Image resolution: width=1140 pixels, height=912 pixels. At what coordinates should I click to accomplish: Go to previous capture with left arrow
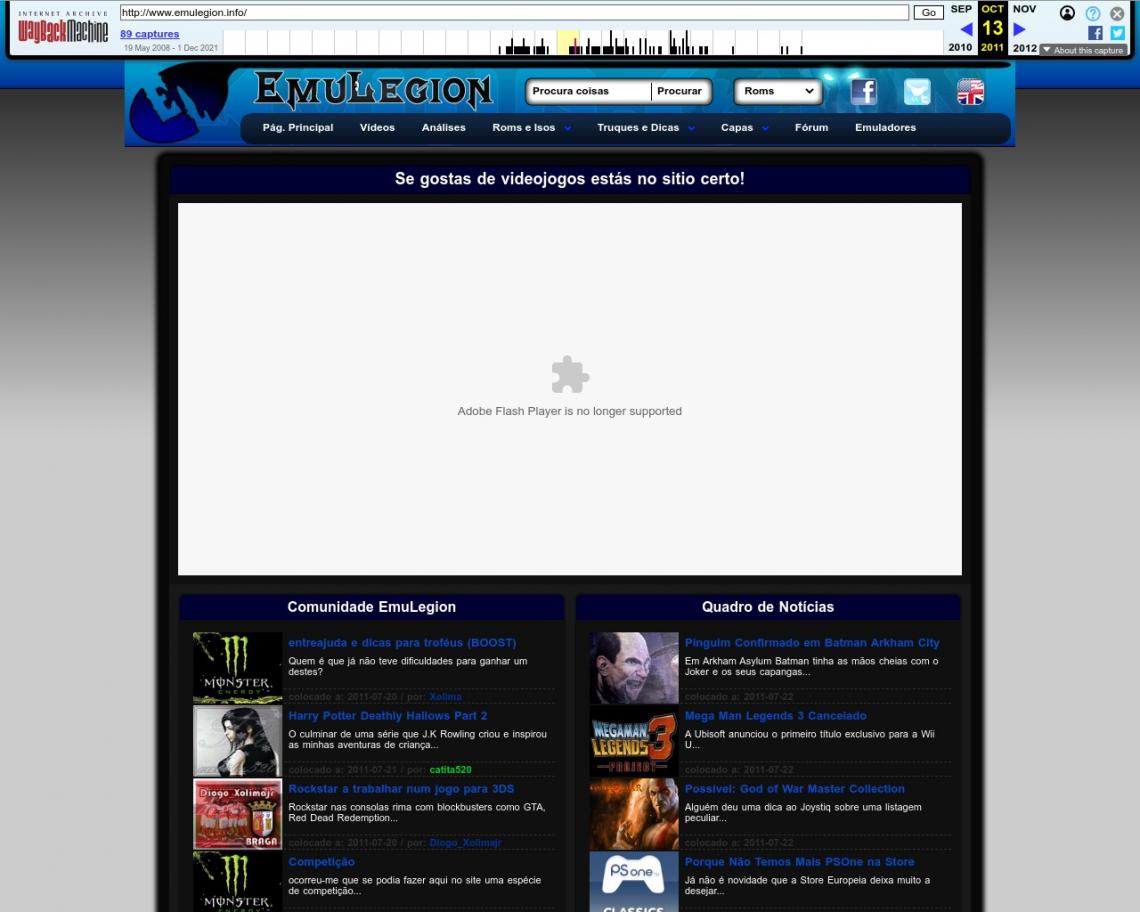[966, 29]
